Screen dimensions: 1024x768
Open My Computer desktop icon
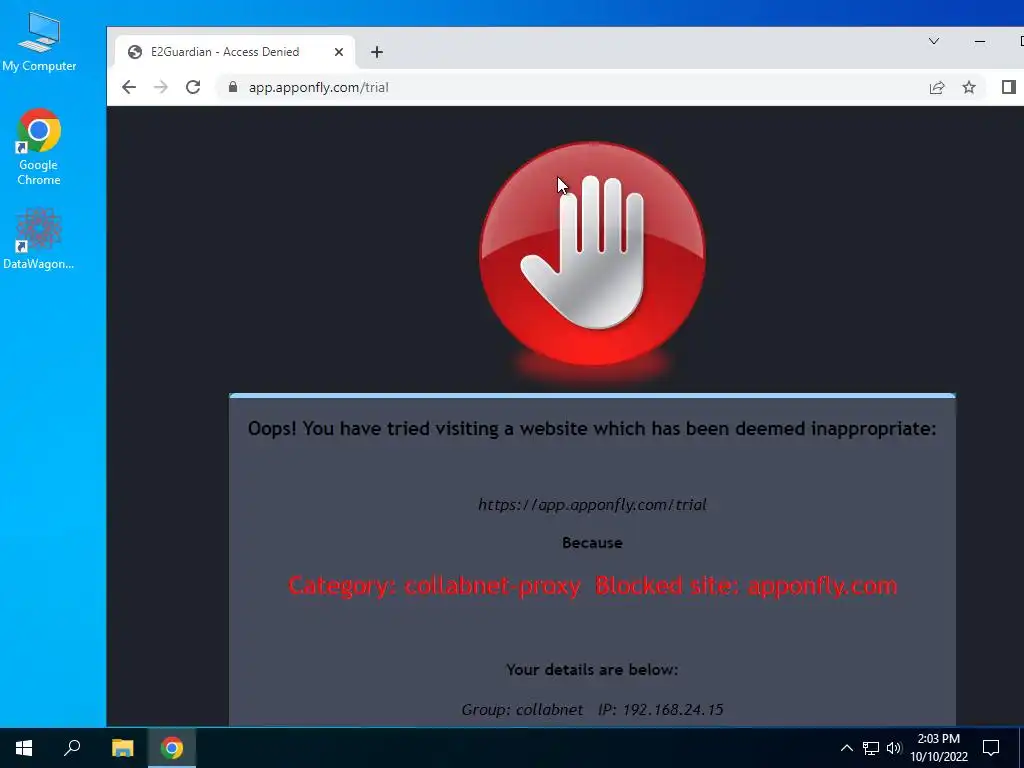click(39, 41)
